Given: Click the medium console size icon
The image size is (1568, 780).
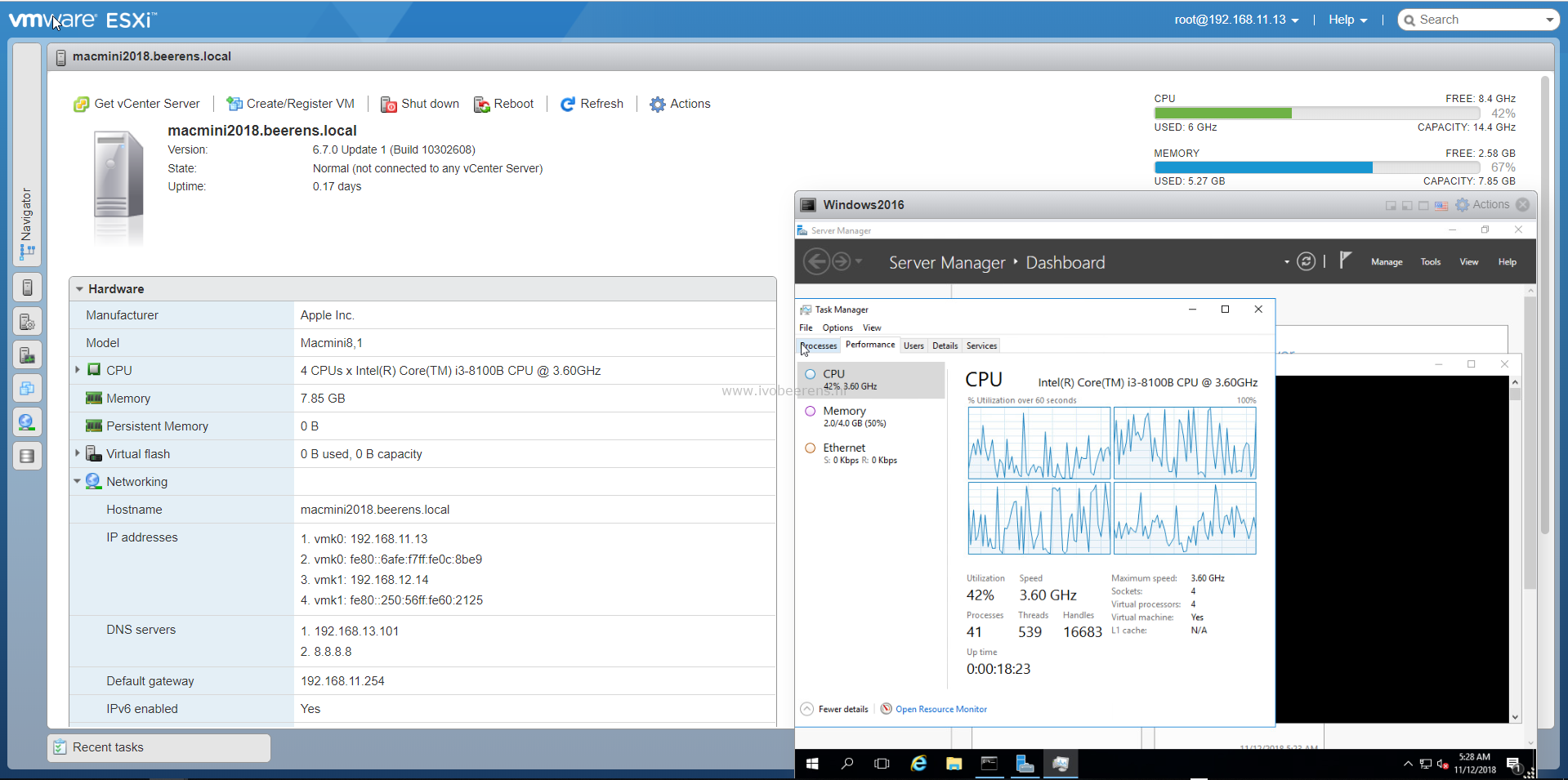Looking at the screenshot, I should [x=1407, y=206].
